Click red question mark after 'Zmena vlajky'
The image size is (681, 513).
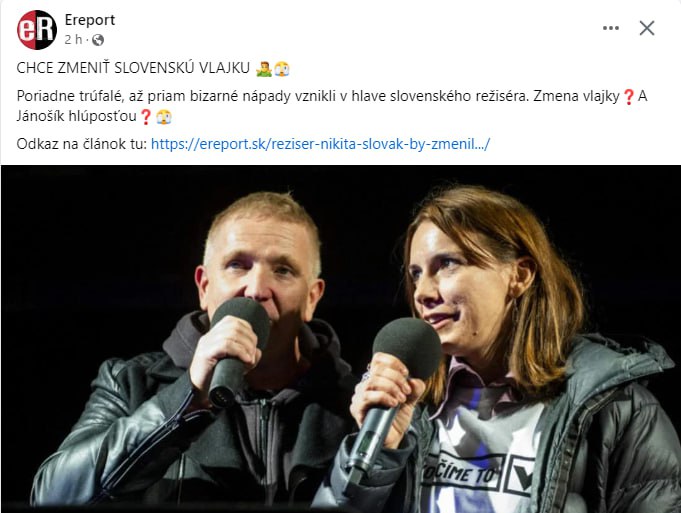coord(628,96)
